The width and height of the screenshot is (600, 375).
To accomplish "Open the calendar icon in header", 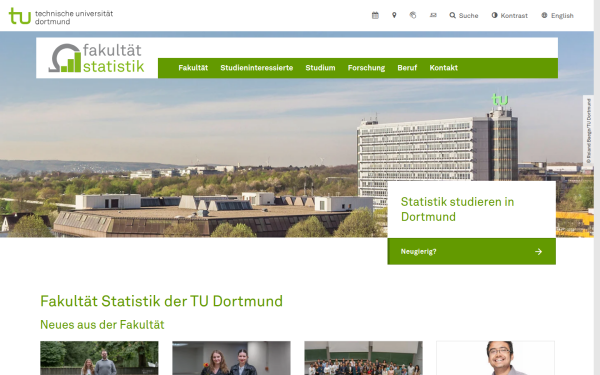I will (x=375, y=15).
